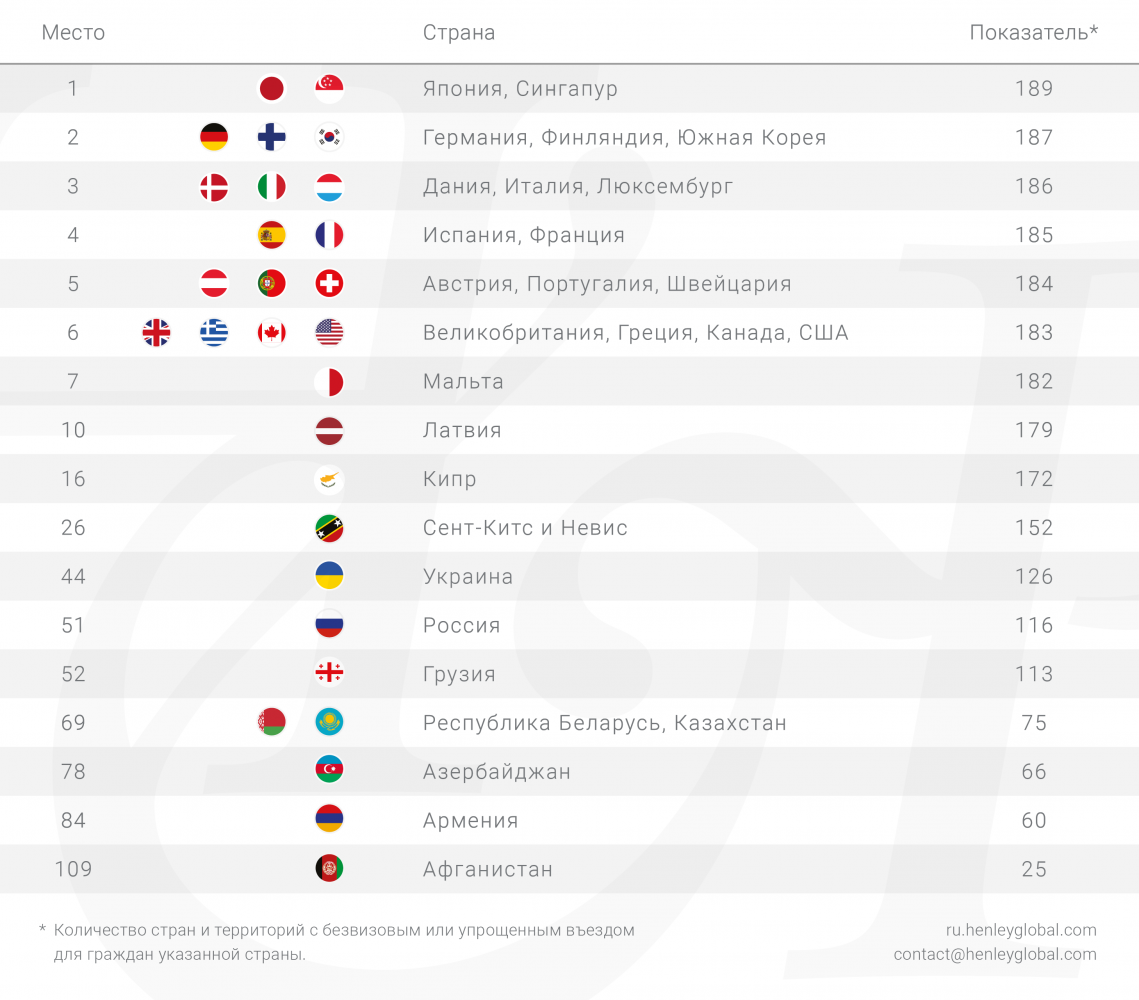Open the ru.henleyglobal.com link

(x=1021, y=930)
